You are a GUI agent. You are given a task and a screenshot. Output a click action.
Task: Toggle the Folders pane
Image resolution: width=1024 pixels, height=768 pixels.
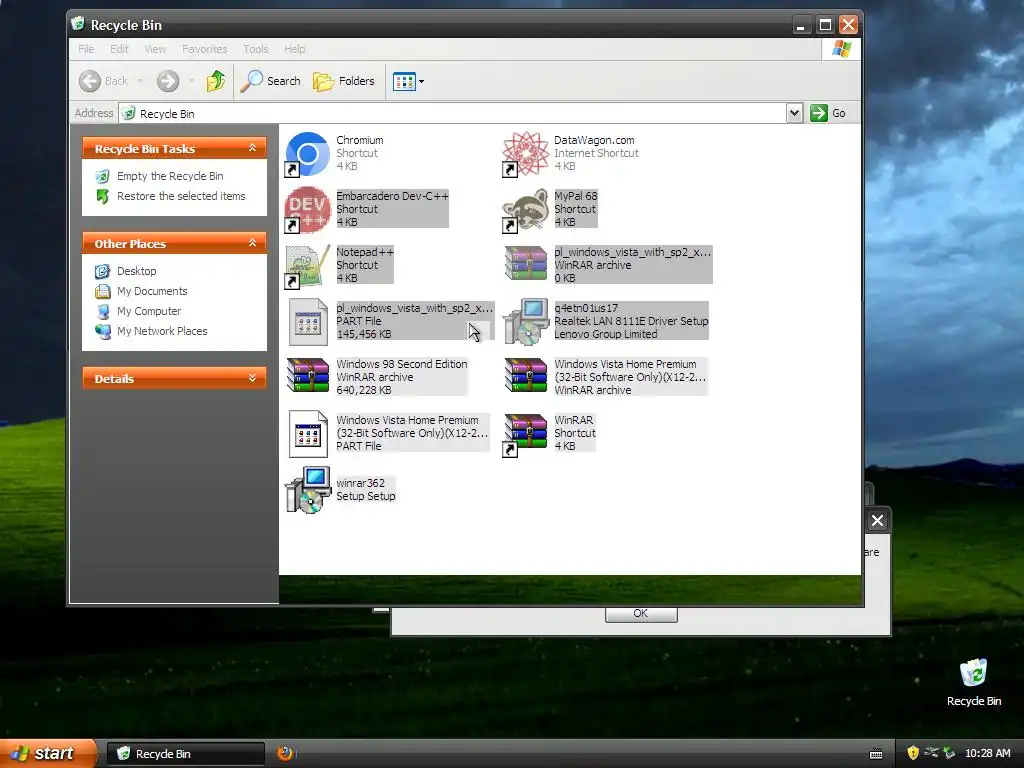coord(344,81)
